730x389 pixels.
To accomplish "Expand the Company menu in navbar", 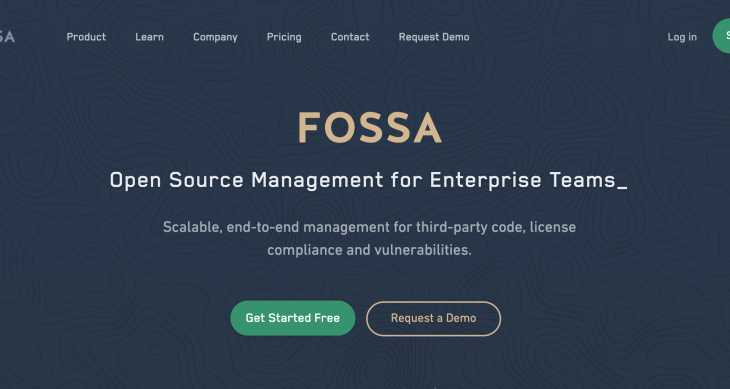I will pos(215,37).
